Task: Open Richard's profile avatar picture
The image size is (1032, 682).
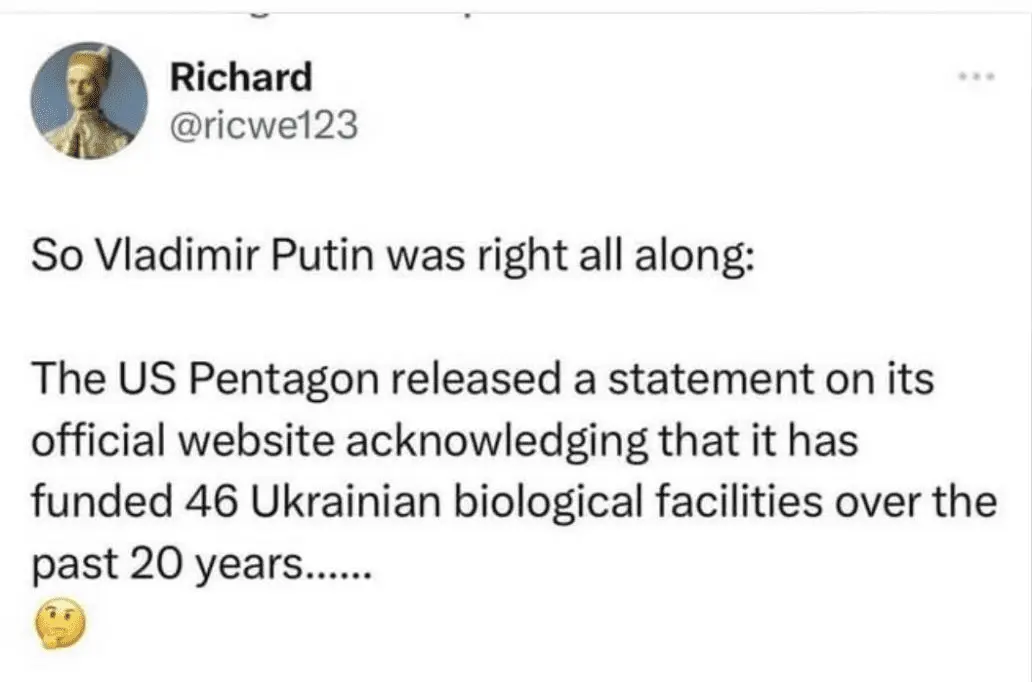Action: [x=89, y=101]
